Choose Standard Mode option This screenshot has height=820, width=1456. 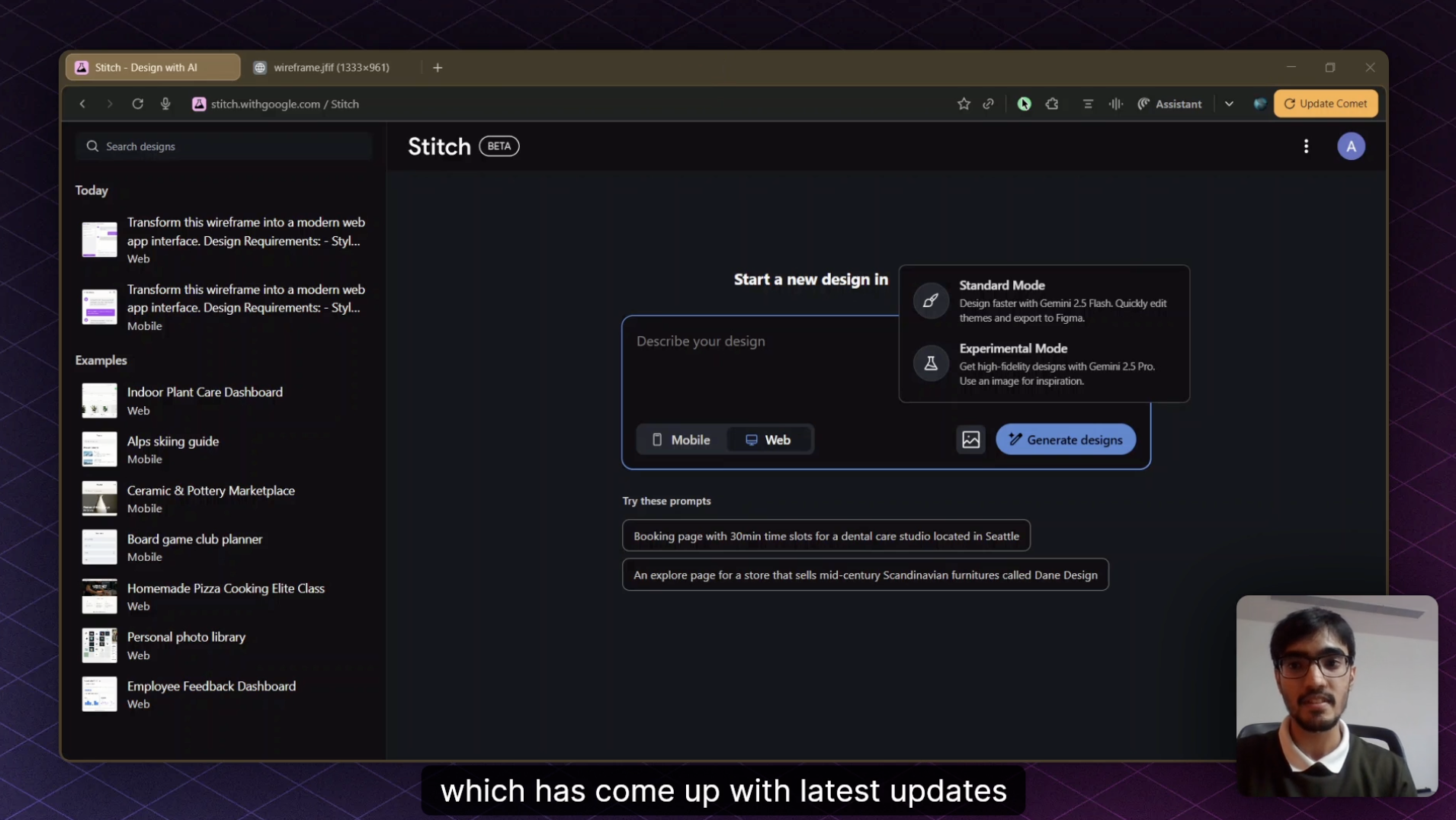1044,301
